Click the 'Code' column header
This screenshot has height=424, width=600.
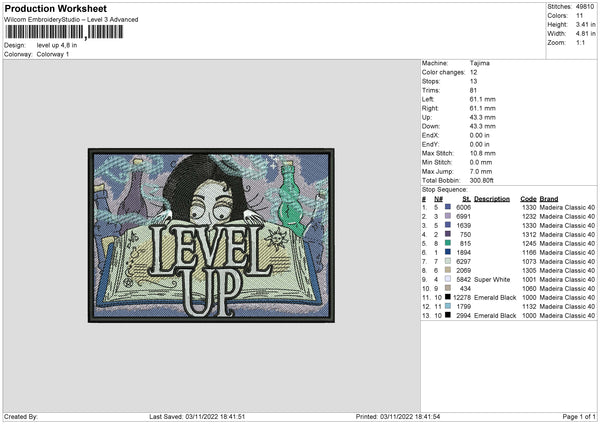point(528,199)
